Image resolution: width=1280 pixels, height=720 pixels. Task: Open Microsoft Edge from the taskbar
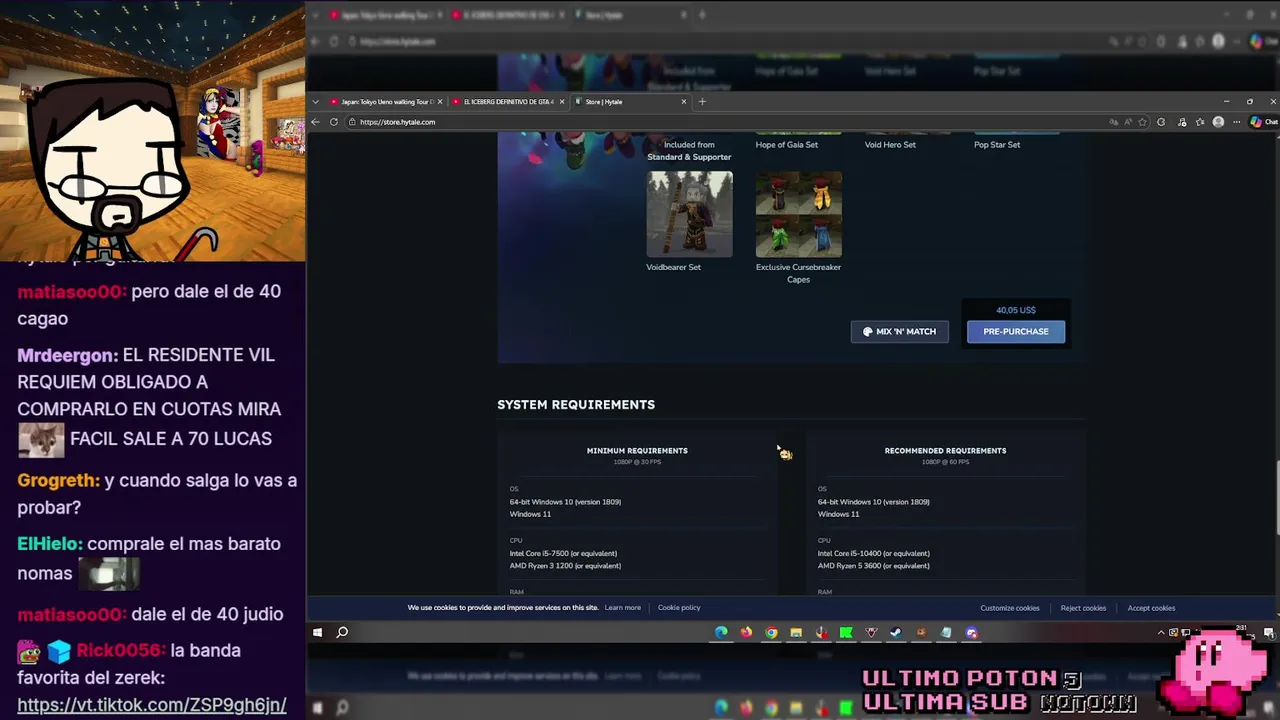[721, 632]
